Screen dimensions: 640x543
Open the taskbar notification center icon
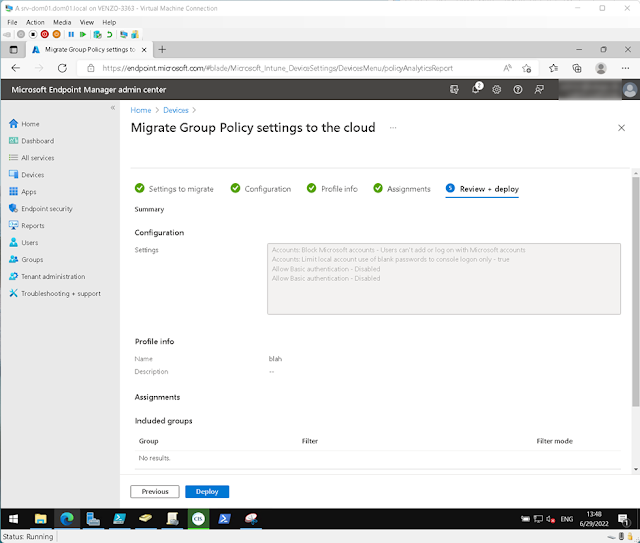623,519
